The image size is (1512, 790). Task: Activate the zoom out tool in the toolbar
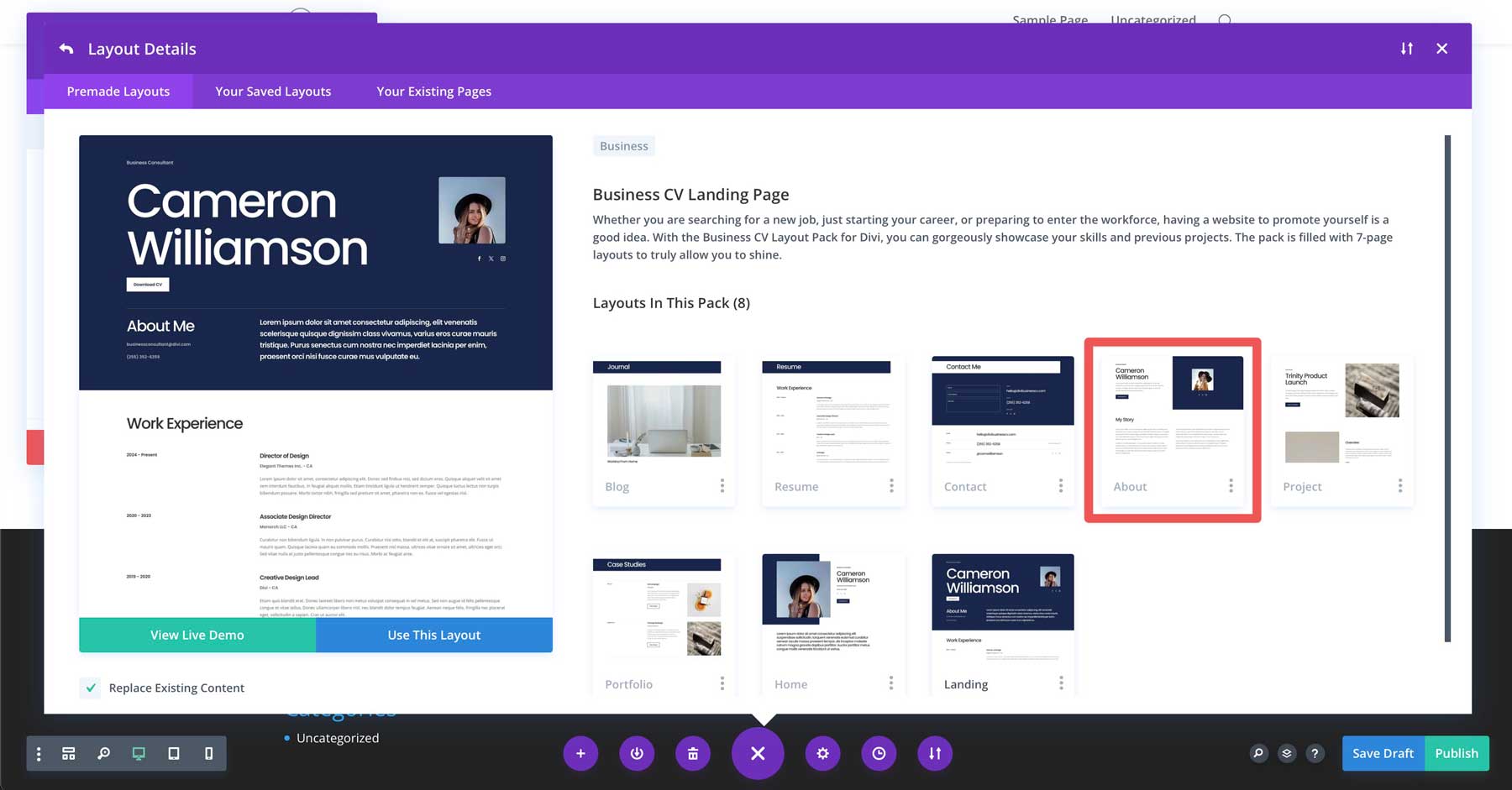tap(103, 753)
